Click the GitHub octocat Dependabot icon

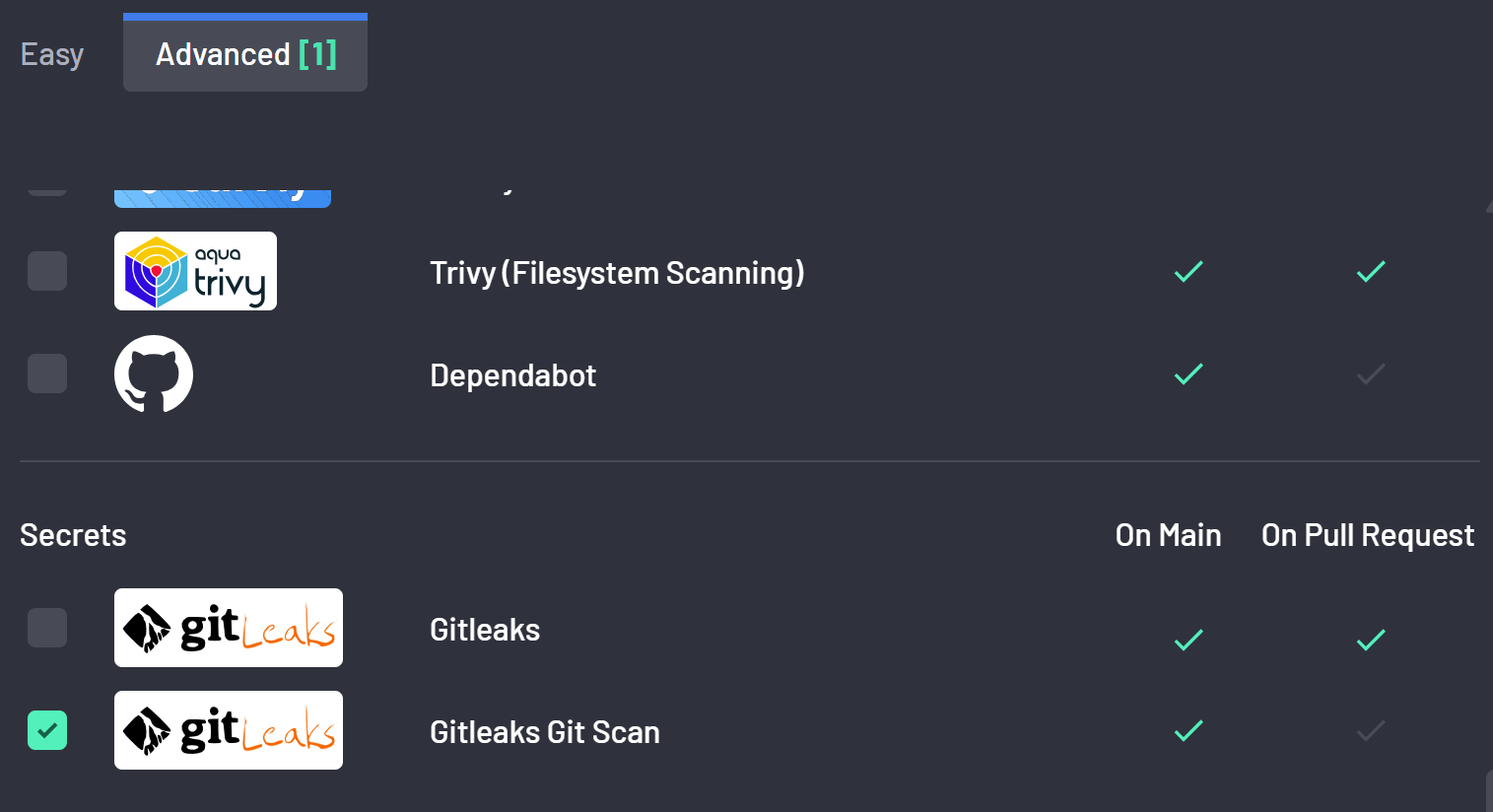154,373
